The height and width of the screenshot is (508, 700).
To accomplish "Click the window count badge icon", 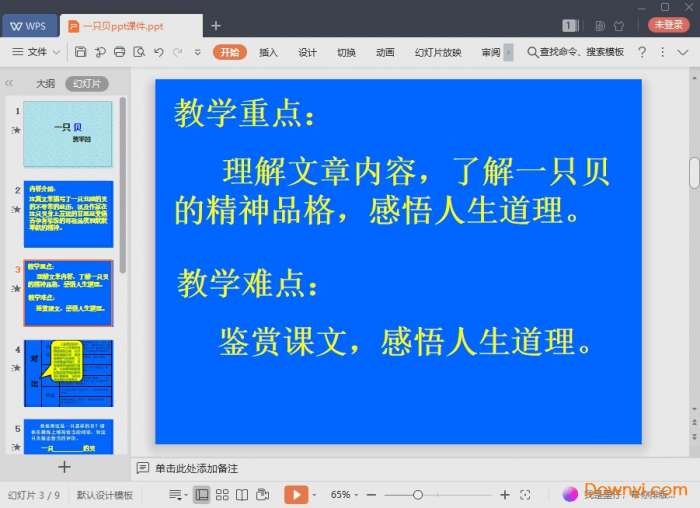I will (x=570, y=26).
